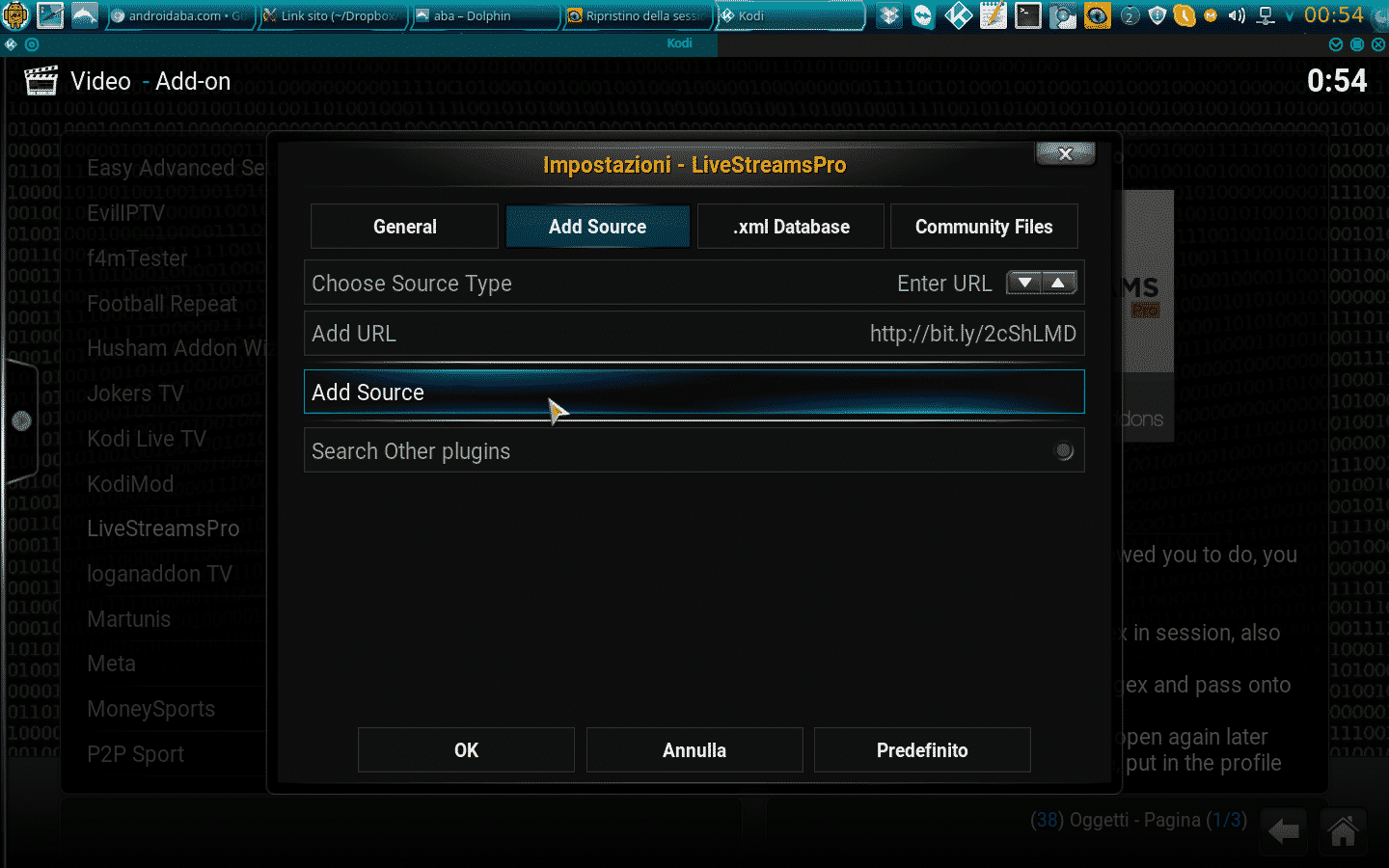
Task: Reset settings with Predefinito button
Action: (921, 750)
